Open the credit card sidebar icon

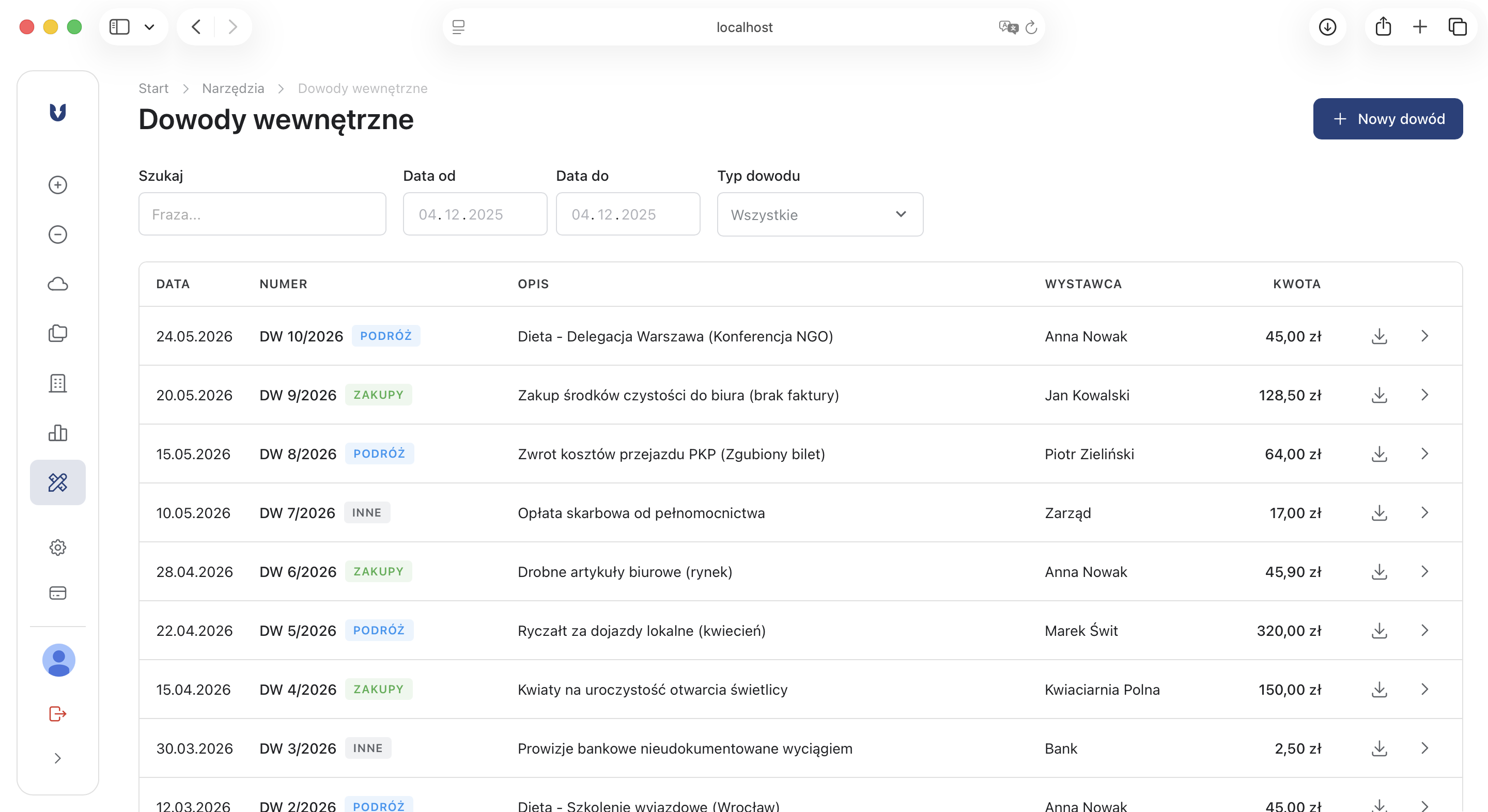pyautogui.click(x=58, y=593)
